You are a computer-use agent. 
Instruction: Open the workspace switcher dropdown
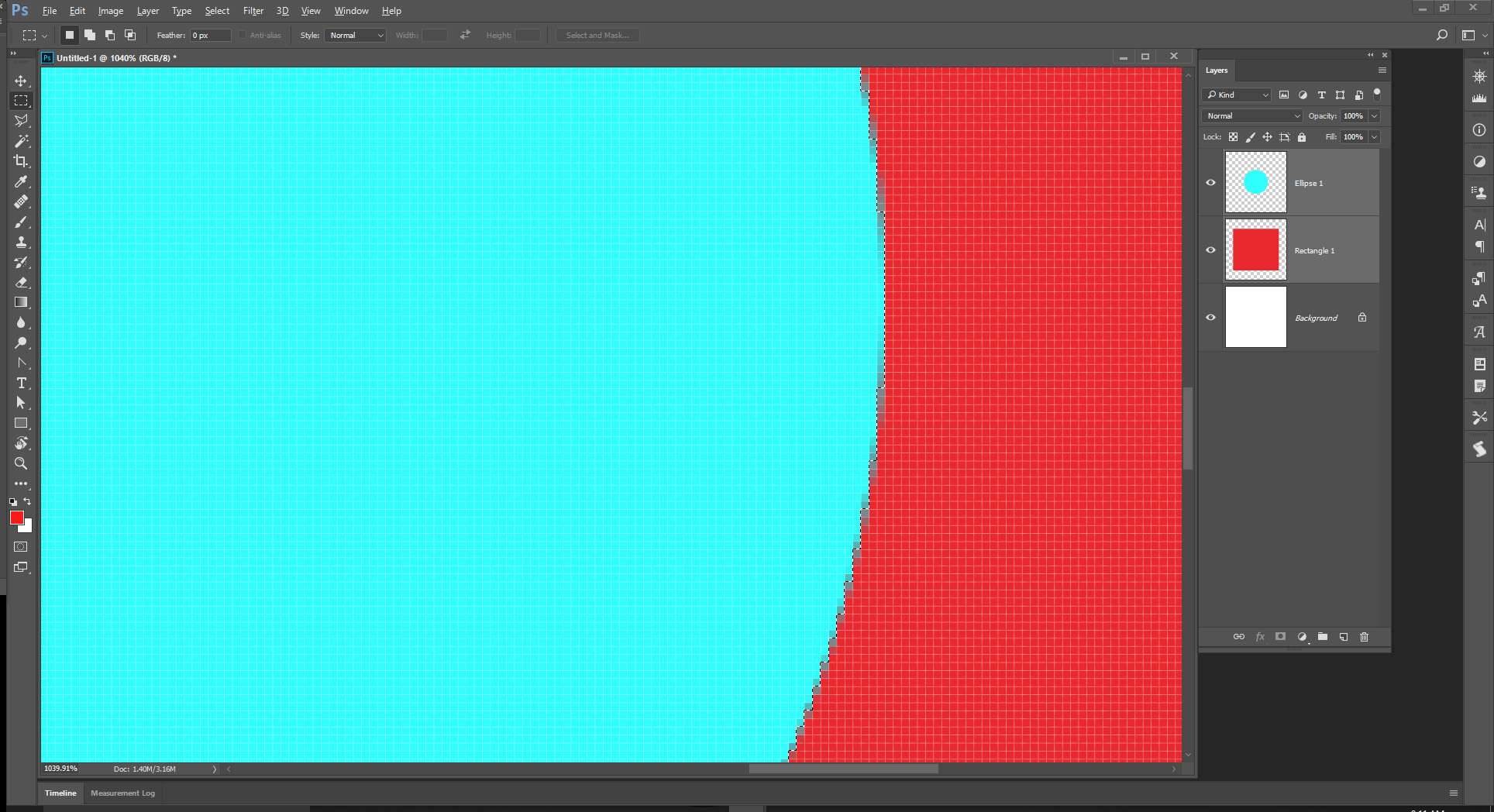[1473, 35]
